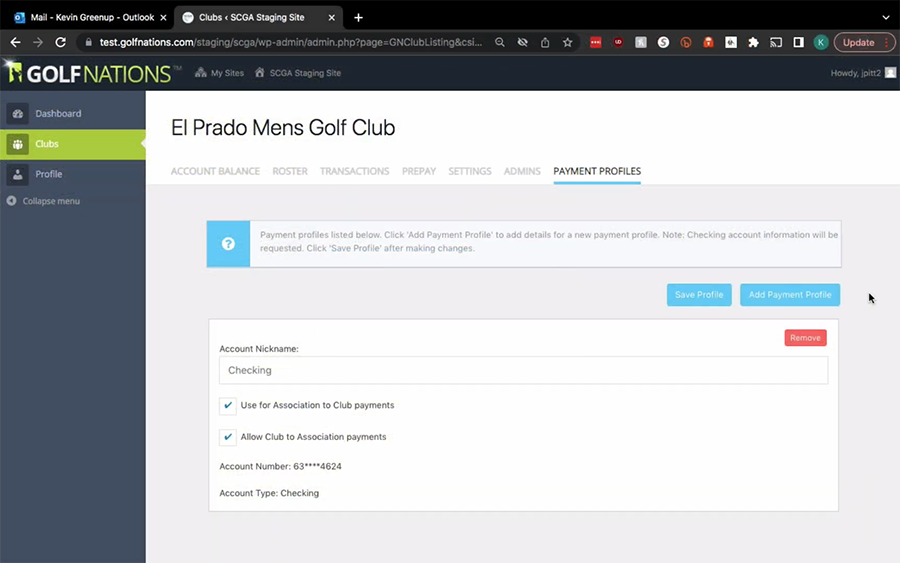Screen dimensions: 900x563
Task: Click the green S extension icon
Action: tap(664, 42)
